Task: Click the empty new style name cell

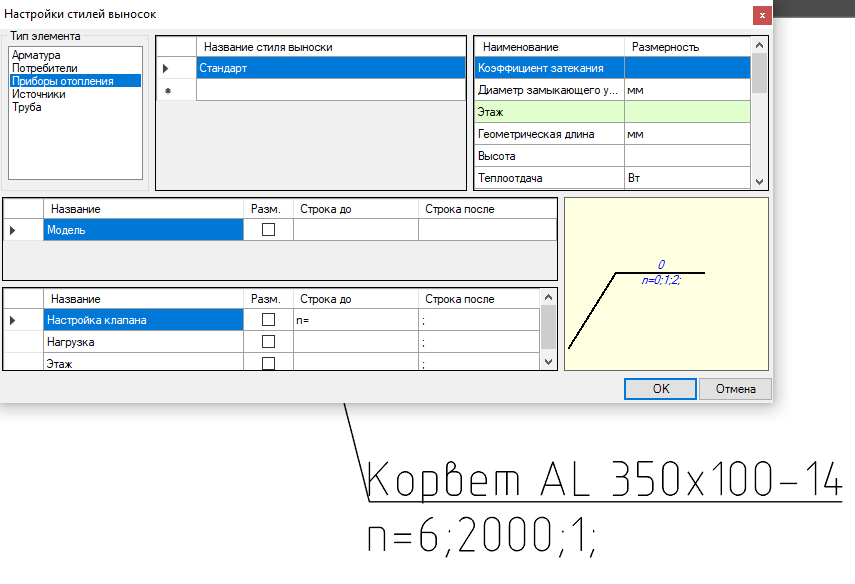Action: tap(331, 90)
